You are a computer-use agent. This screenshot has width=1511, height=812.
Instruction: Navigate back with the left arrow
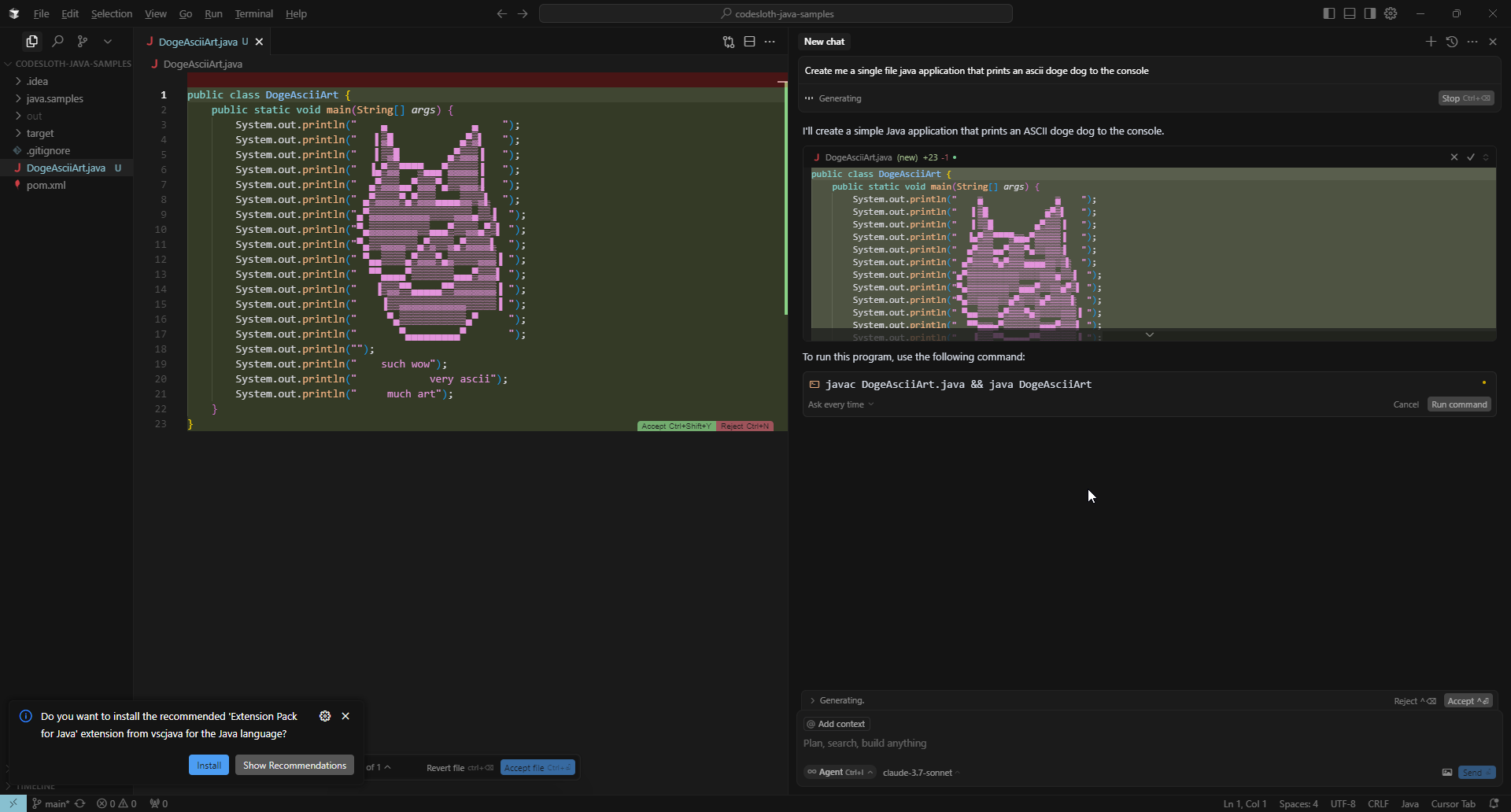[x=502, y=13]
